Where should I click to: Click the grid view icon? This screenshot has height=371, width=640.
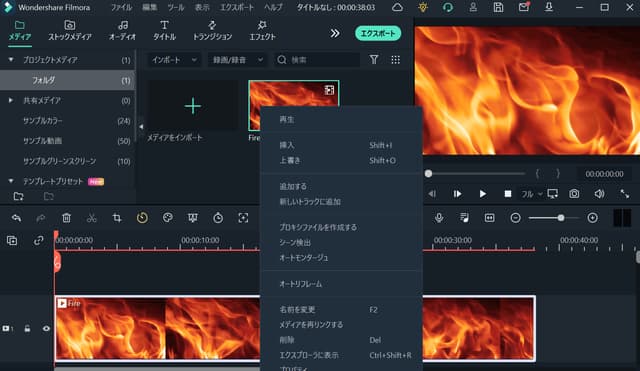click(x=396, y=60)
